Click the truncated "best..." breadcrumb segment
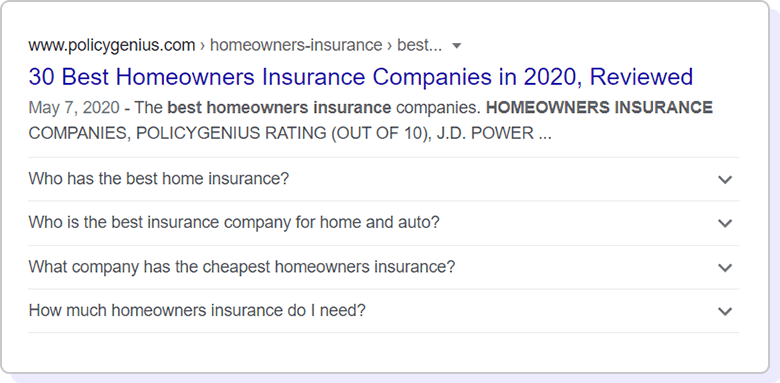Image resolution: width=780 pixels, height=383 pixels. [x=419, y=46]
